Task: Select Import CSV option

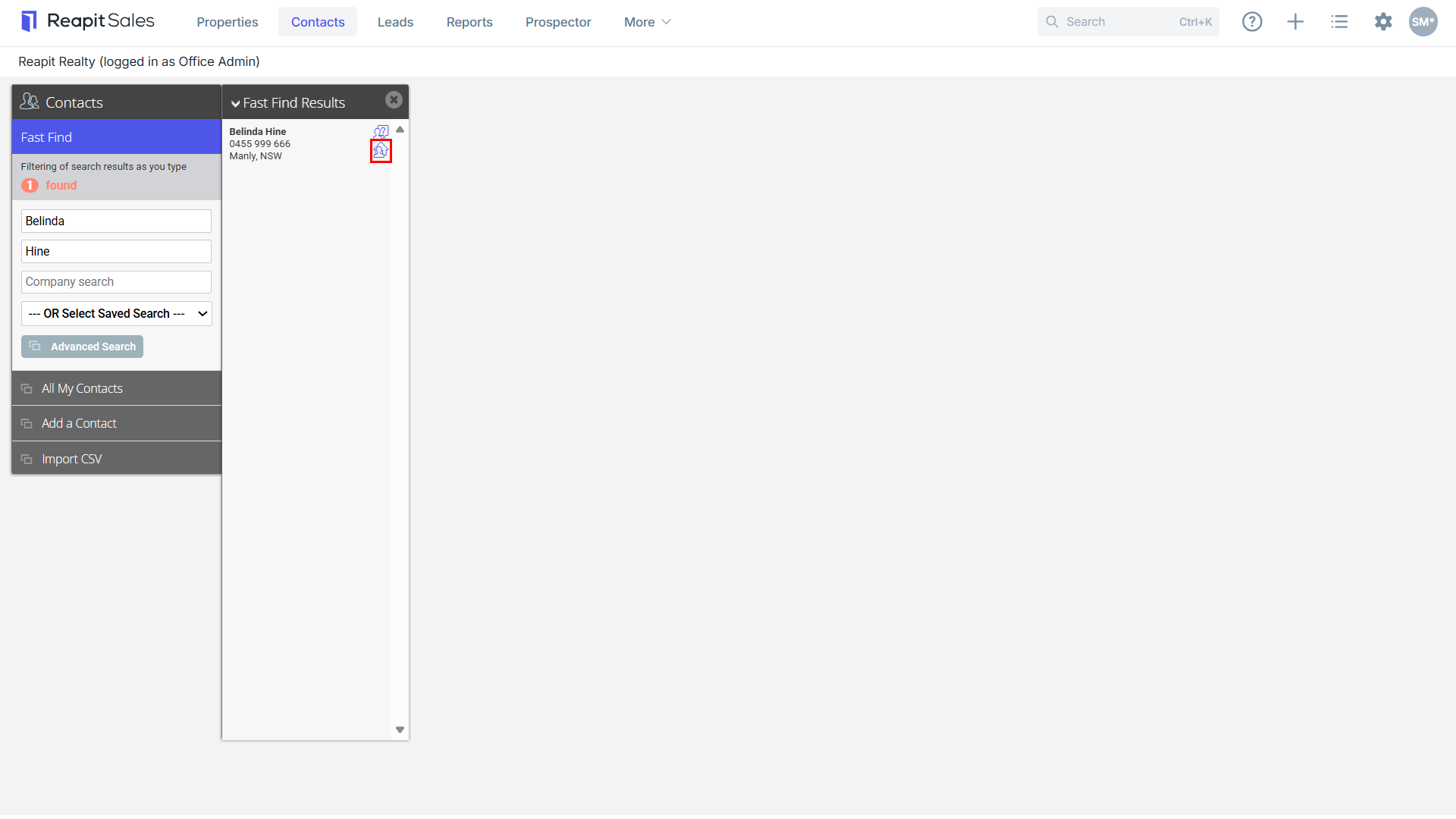Action: click(x=117, y=459)
